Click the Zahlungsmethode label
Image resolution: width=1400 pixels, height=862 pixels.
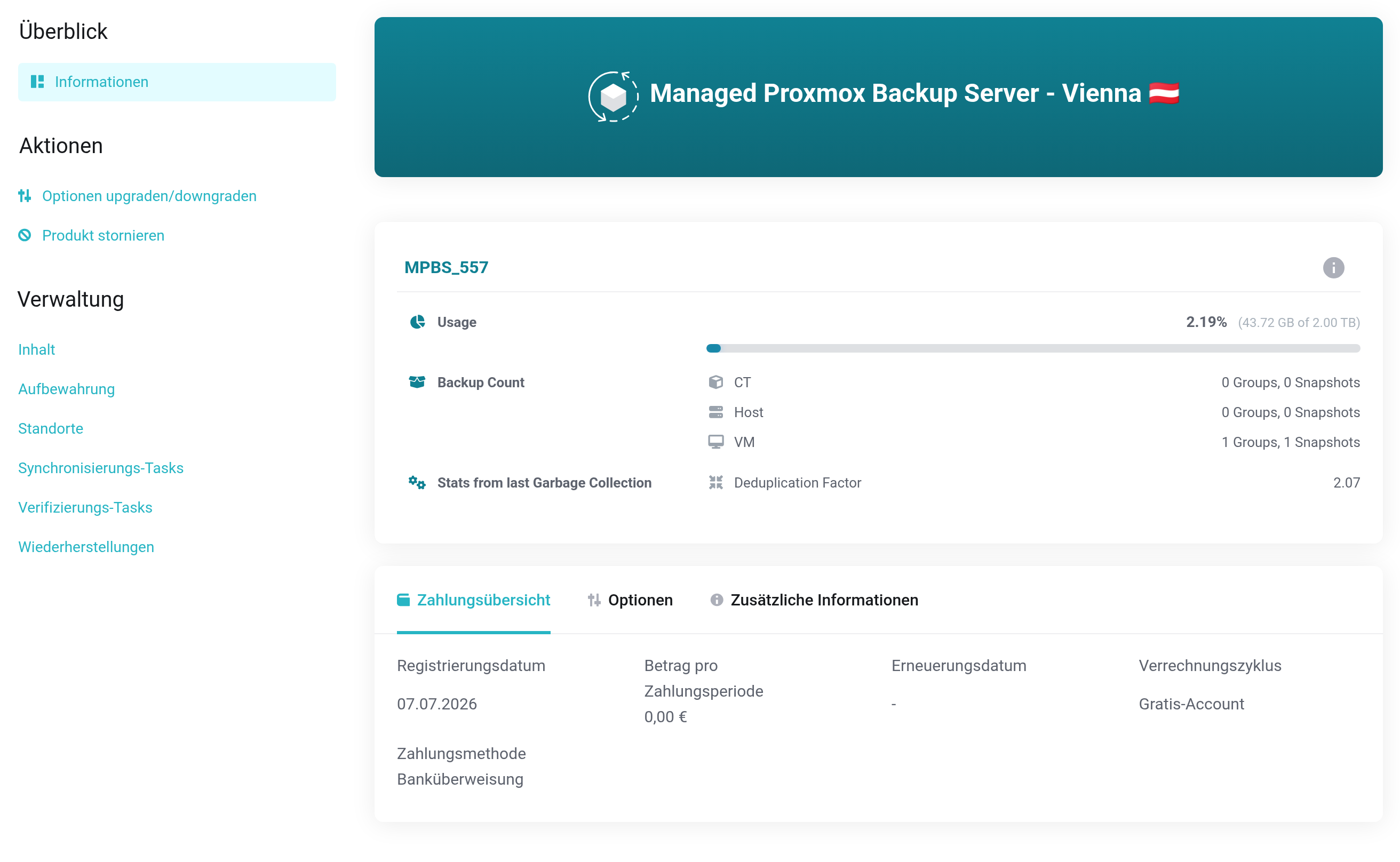click(x=462, y=754)
